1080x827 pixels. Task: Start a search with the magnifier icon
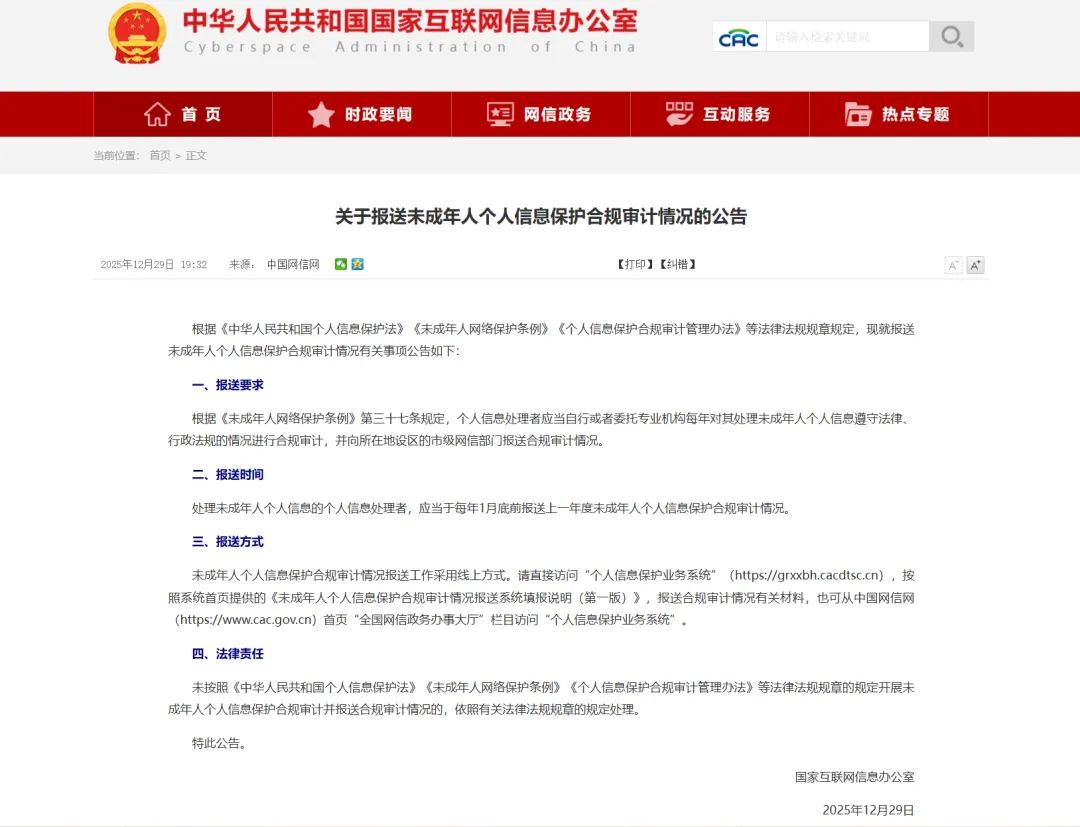tap(950, 35)
